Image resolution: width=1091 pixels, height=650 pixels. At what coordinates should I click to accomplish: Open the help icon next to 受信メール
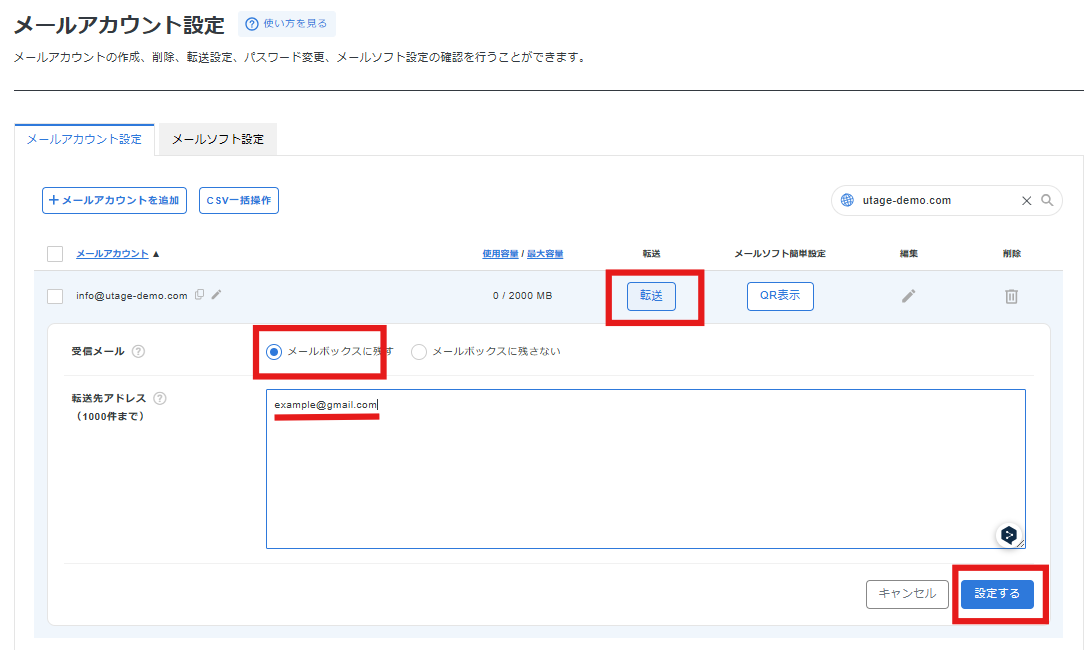[x=138, y=351]
